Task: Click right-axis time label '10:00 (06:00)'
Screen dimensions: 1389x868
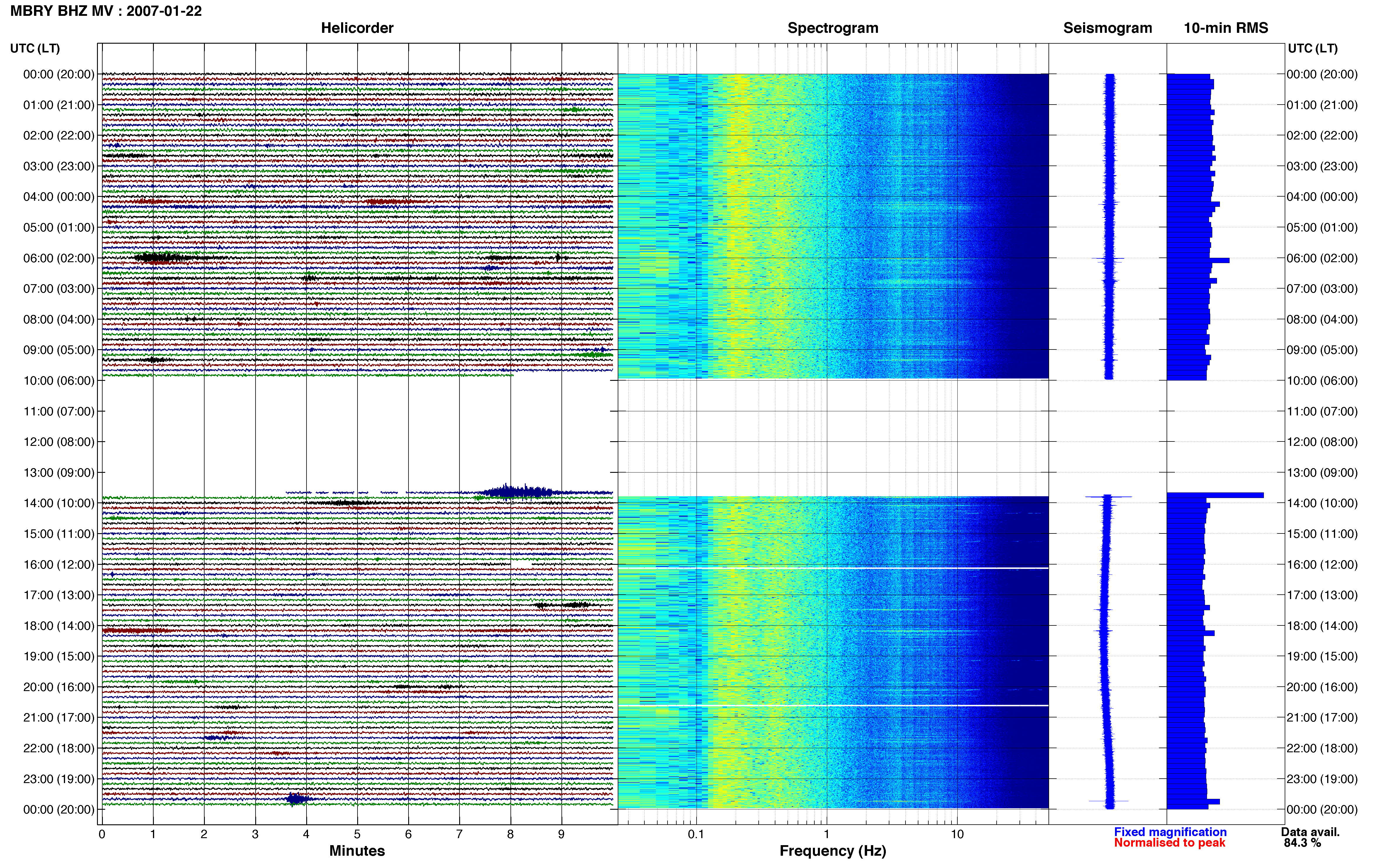Action: (x=1322, y=381)
